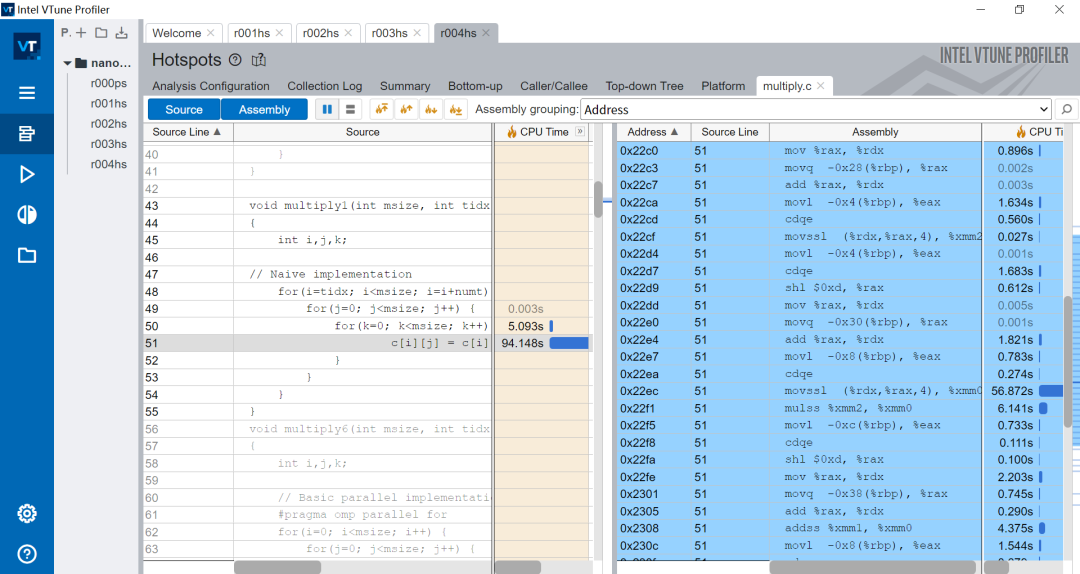This screenshot has width=1080, height=574.
Task: Sort assembly by Address column header
Action: [653, 132]
